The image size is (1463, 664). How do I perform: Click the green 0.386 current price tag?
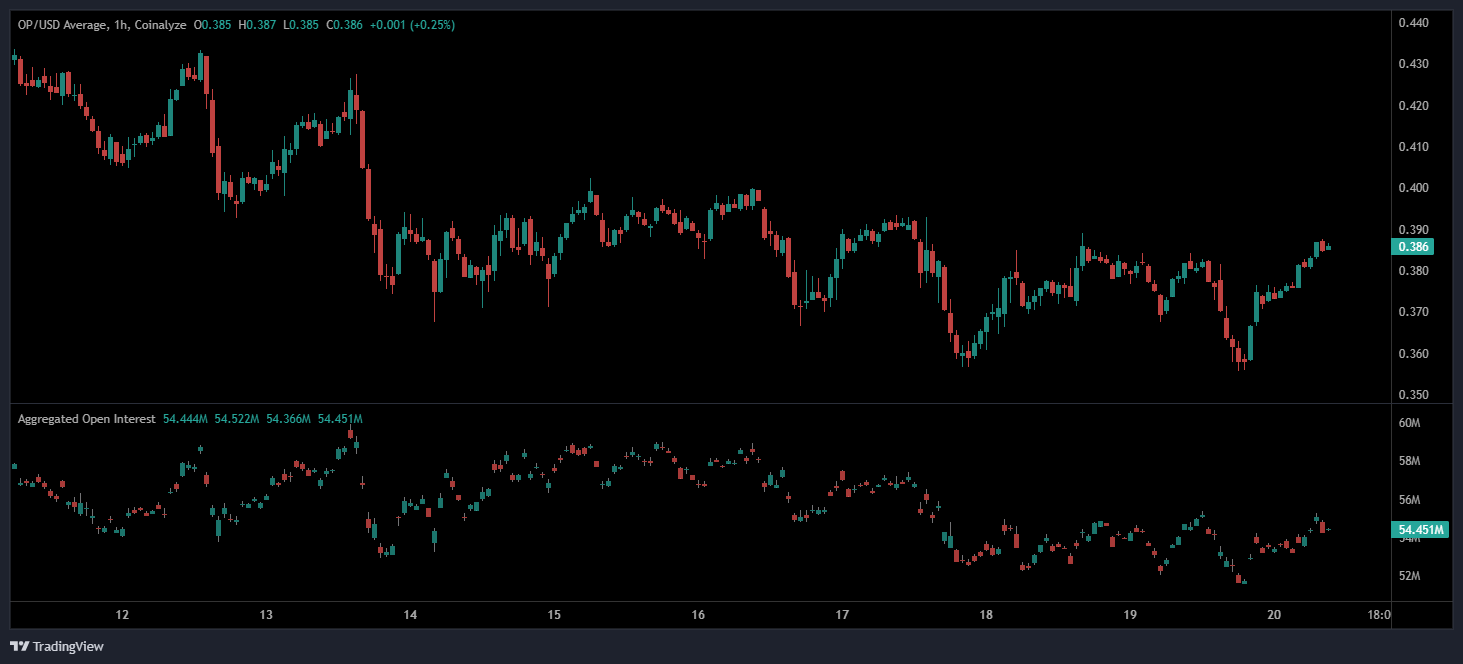[1411, 246]
